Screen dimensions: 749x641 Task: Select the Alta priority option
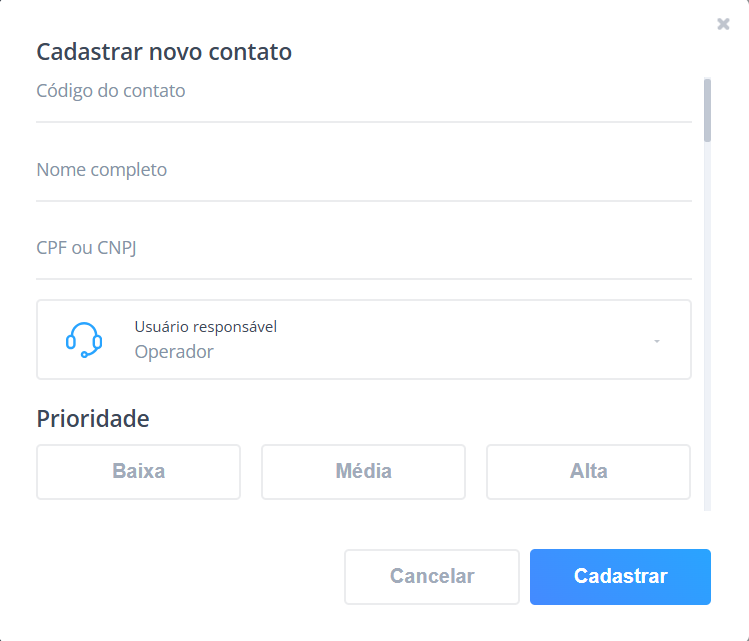pyautogui.click(x=588, y=472)
